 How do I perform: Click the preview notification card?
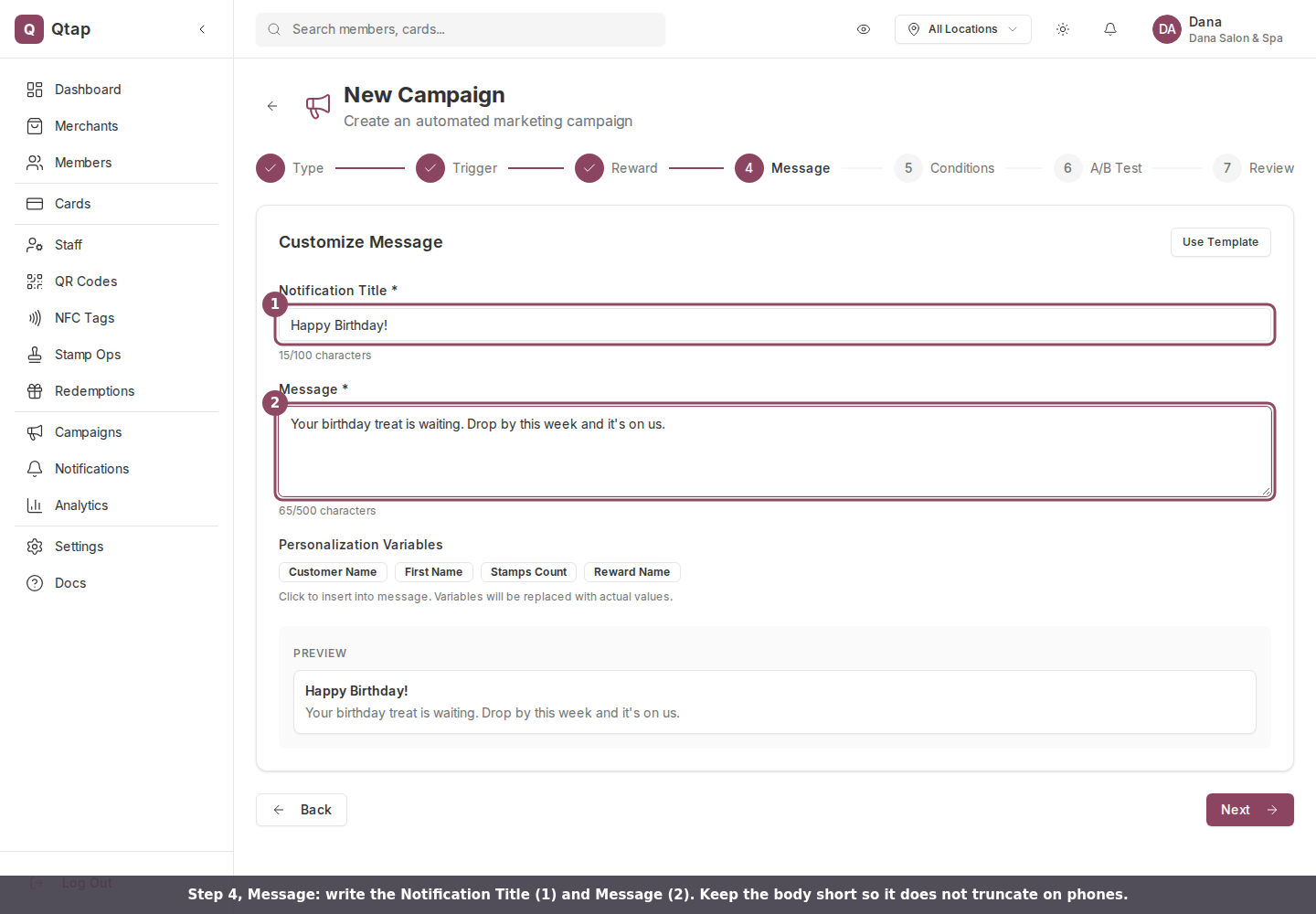[x=775, y=702]
